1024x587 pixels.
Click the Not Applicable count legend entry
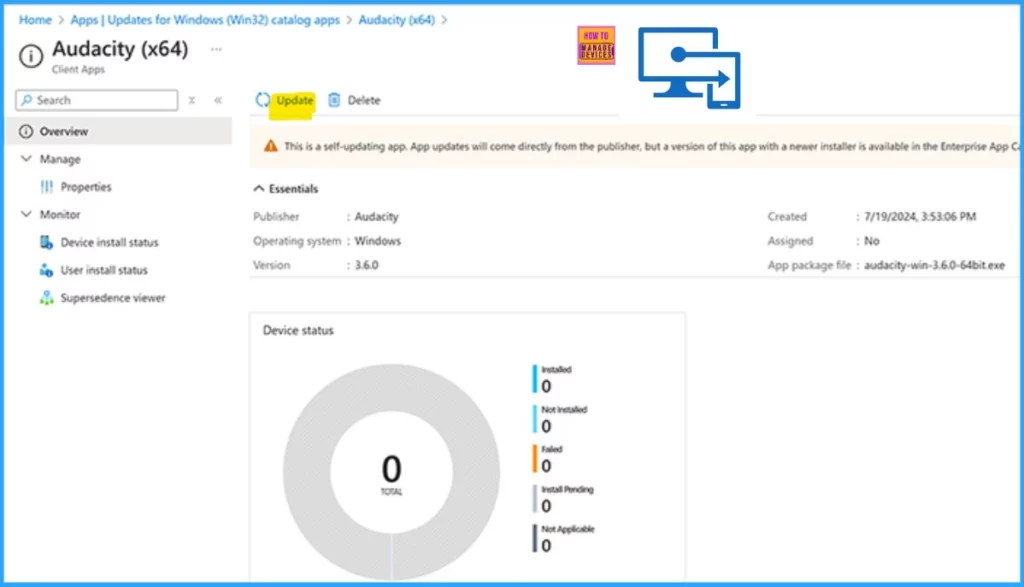tap(565, 538)
